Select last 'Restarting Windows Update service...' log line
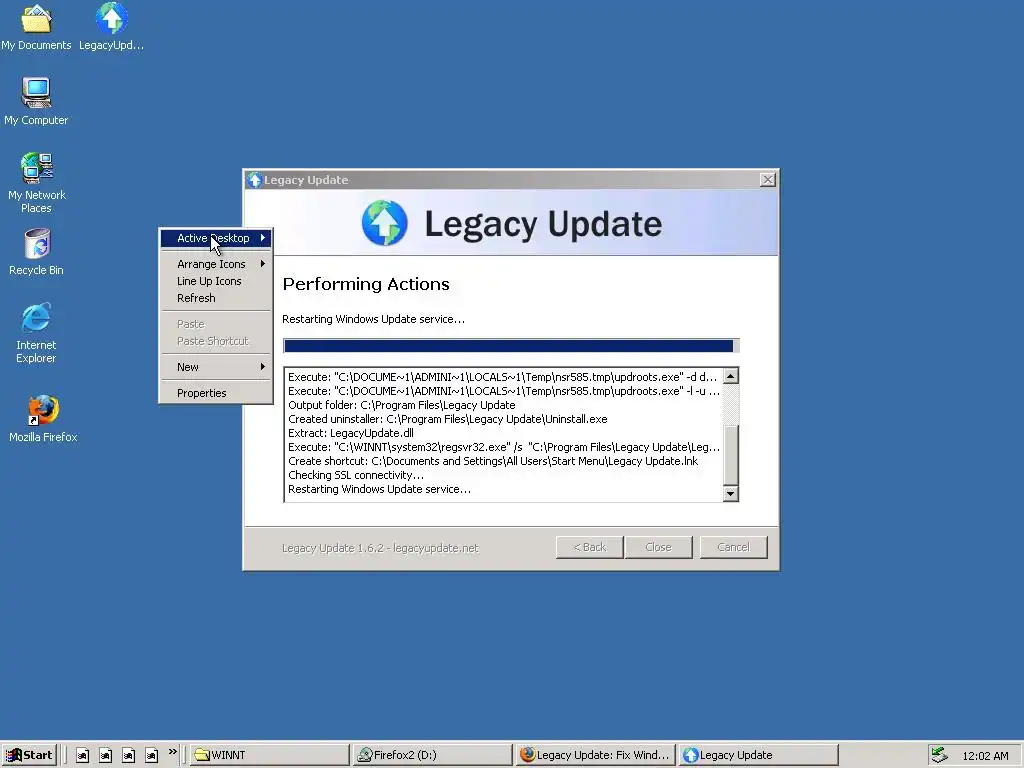 379,489
